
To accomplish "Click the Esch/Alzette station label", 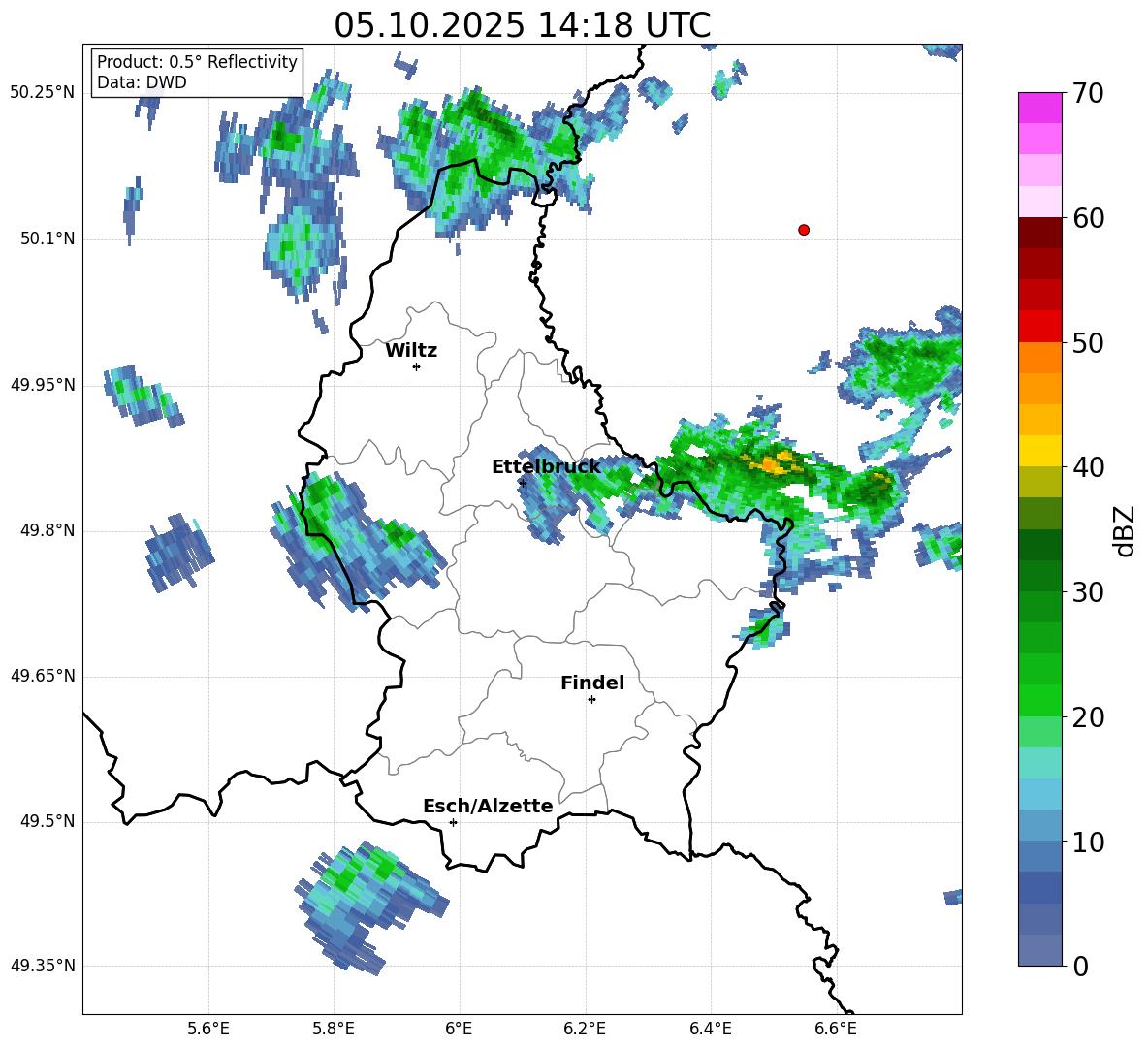I will (488, 806).
